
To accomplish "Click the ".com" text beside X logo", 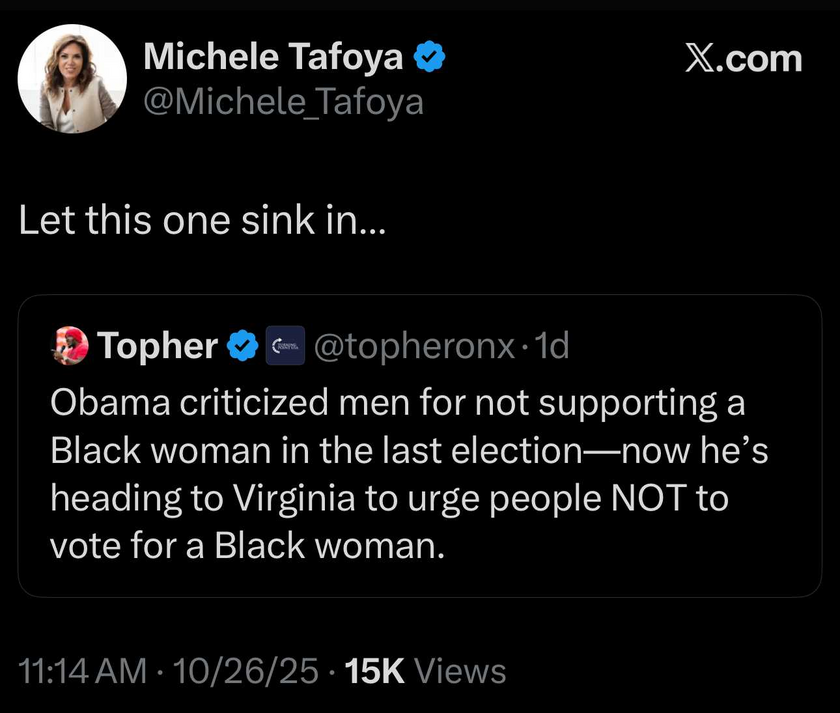I will tap(765, 59).
